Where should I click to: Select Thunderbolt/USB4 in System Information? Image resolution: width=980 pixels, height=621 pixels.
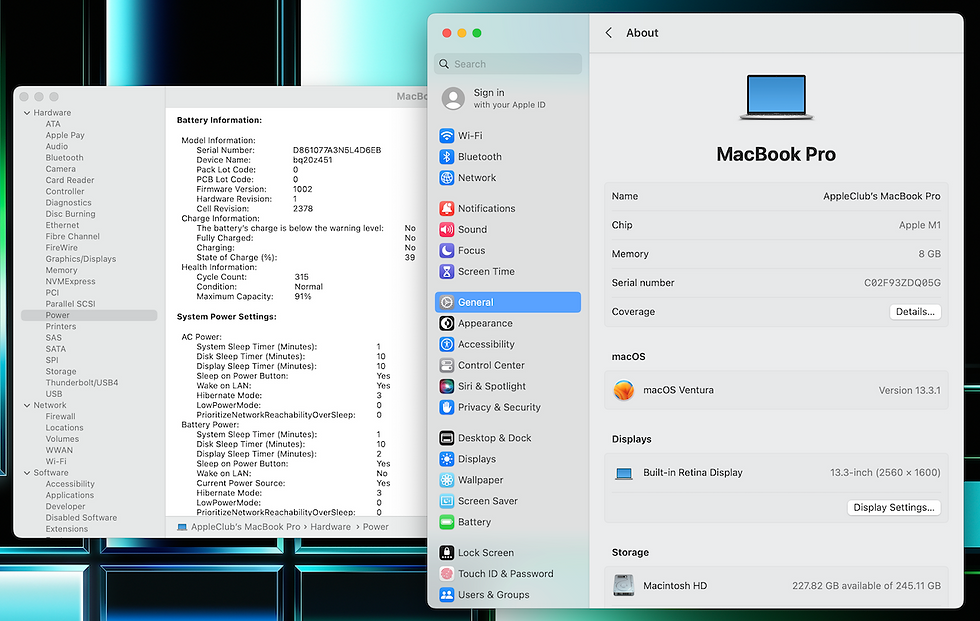click(82, 383)
